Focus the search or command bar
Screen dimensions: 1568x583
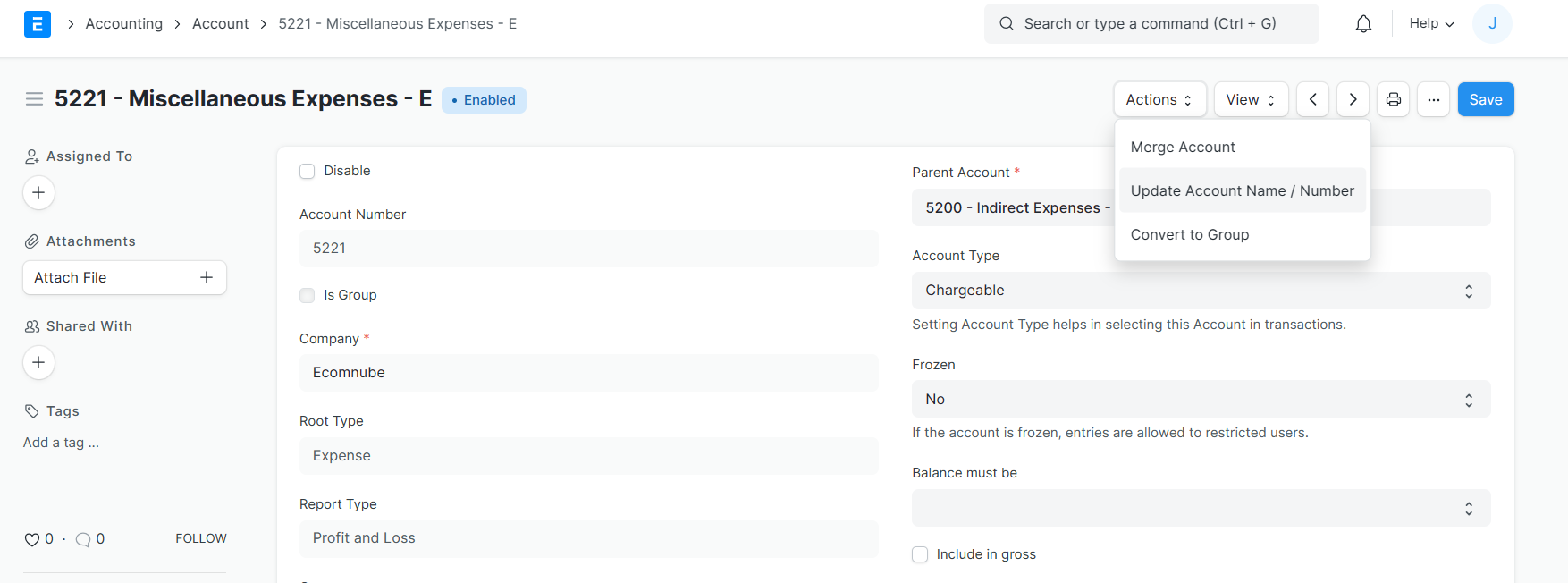pyautogui.click(x=1151, y=24)
